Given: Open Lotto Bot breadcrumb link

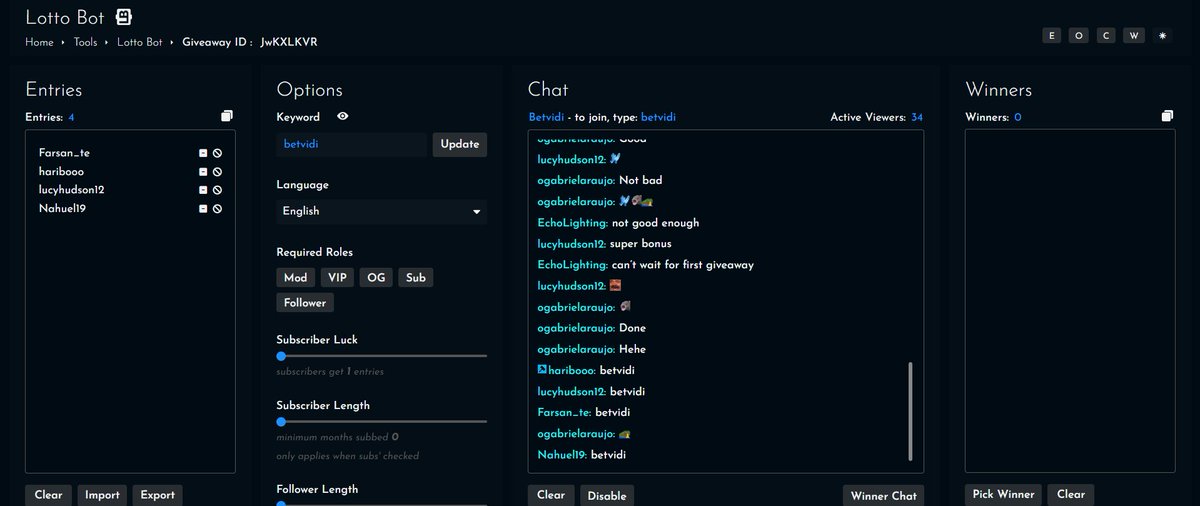Looking at the screenshot, I should pyautogui.click(x=139, y=43).
